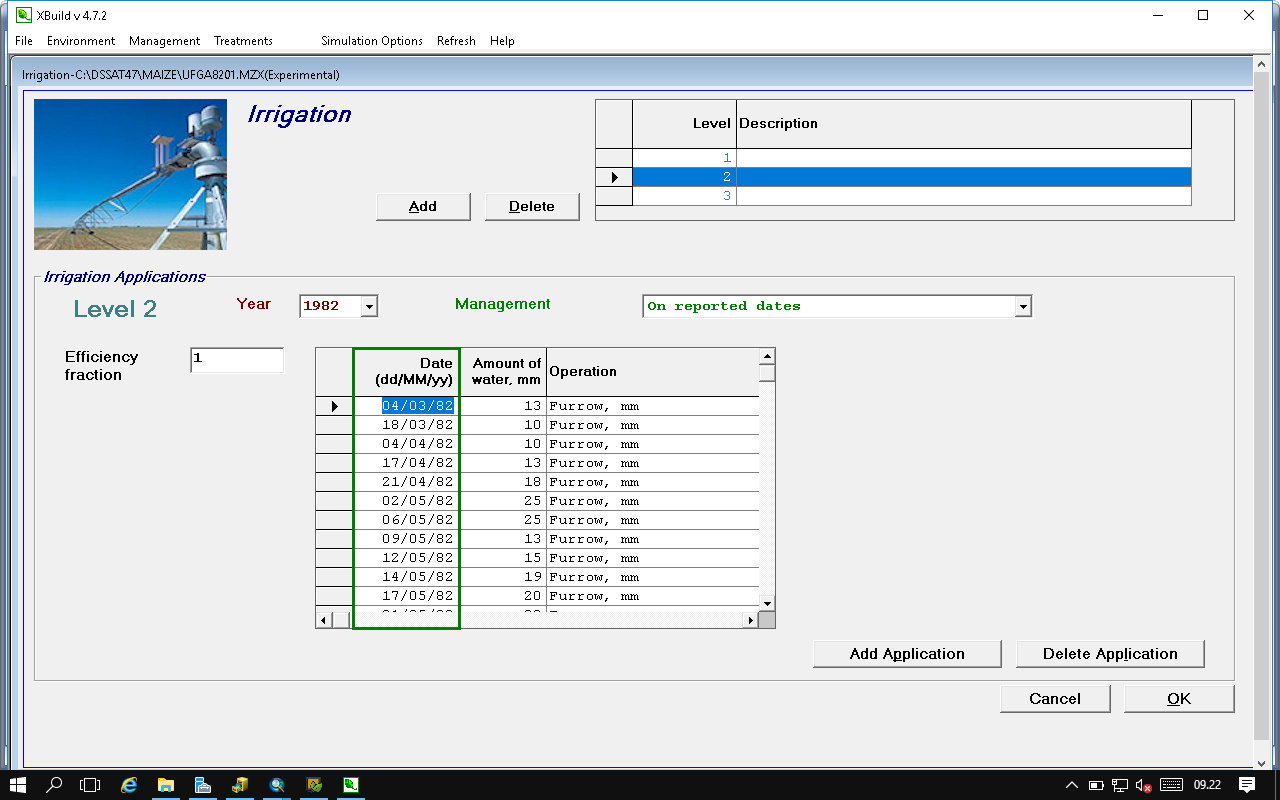
Task: Open the Windows Start menu
Action: click(x=18, y=785)
